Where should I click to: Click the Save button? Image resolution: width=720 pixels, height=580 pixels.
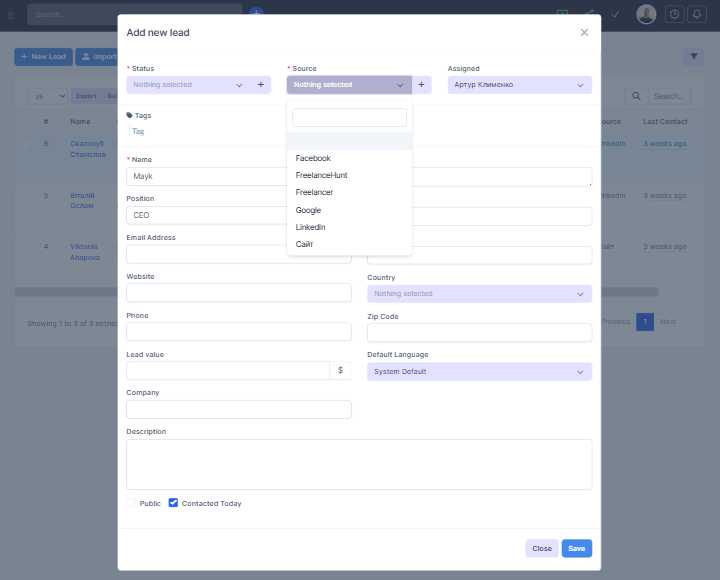tap(576, 548)
